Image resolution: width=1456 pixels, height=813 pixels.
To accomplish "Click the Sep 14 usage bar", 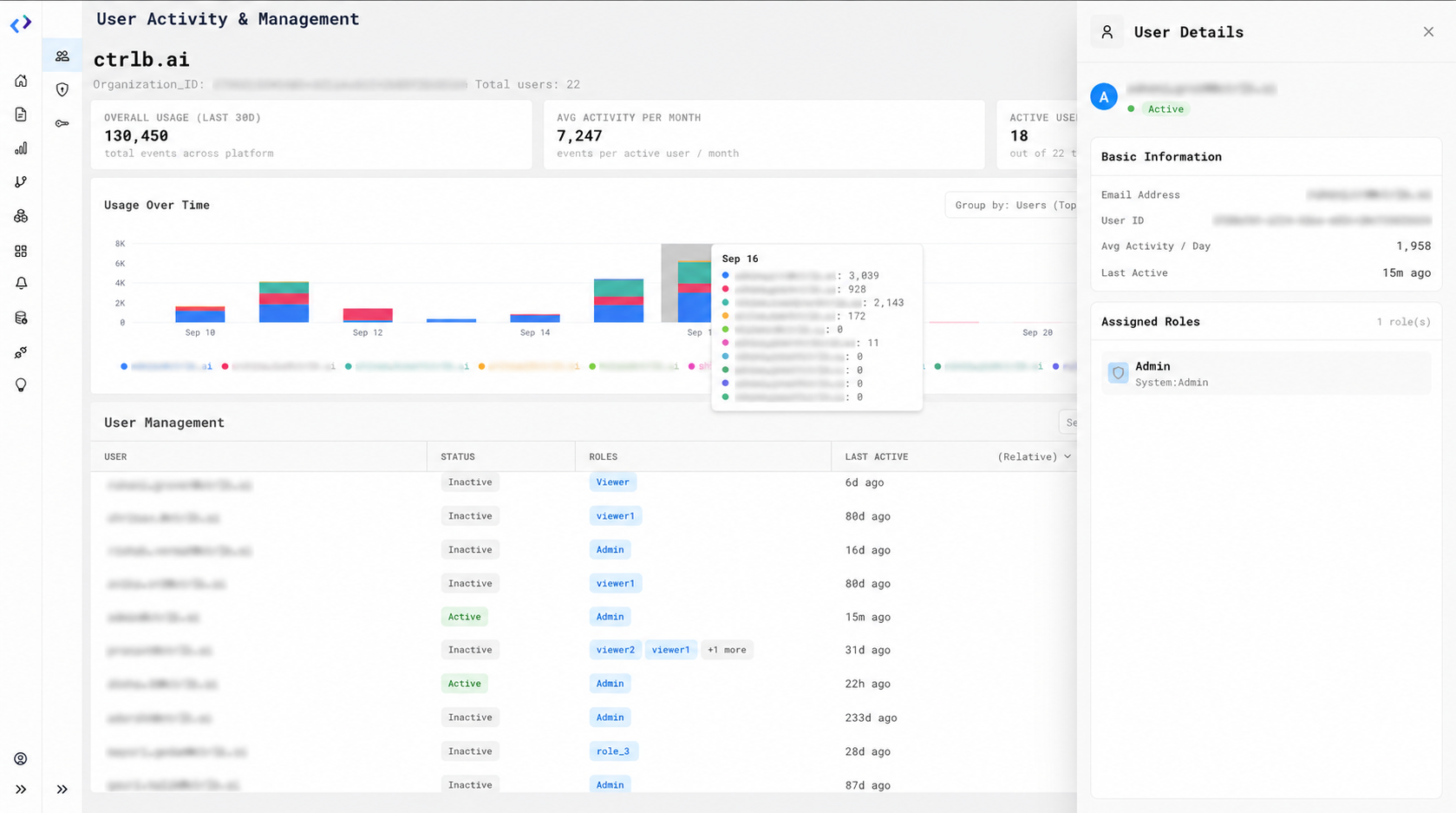I will (535, 318).
